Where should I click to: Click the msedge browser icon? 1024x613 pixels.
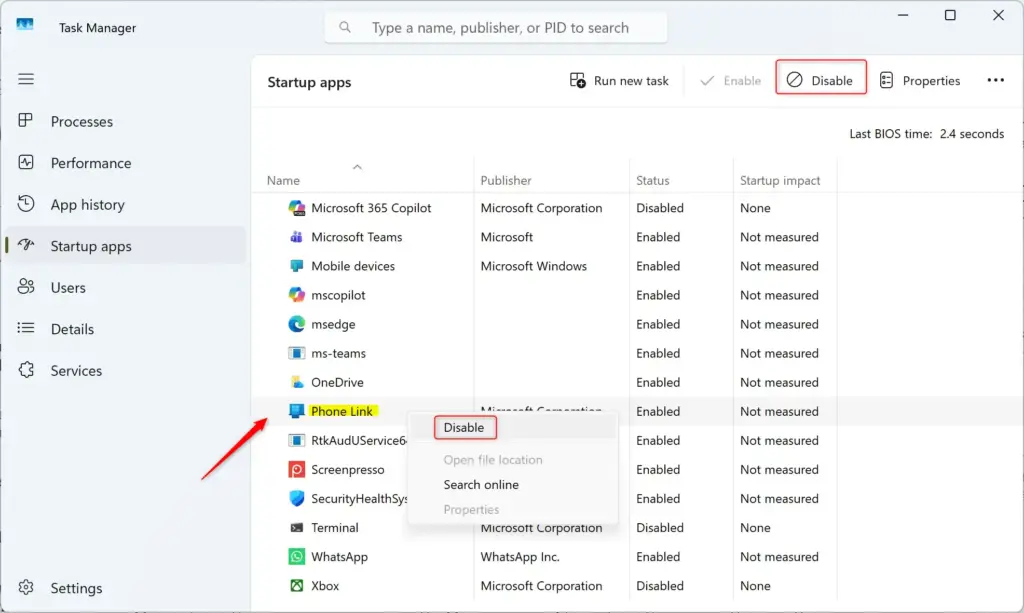(296, 324)
